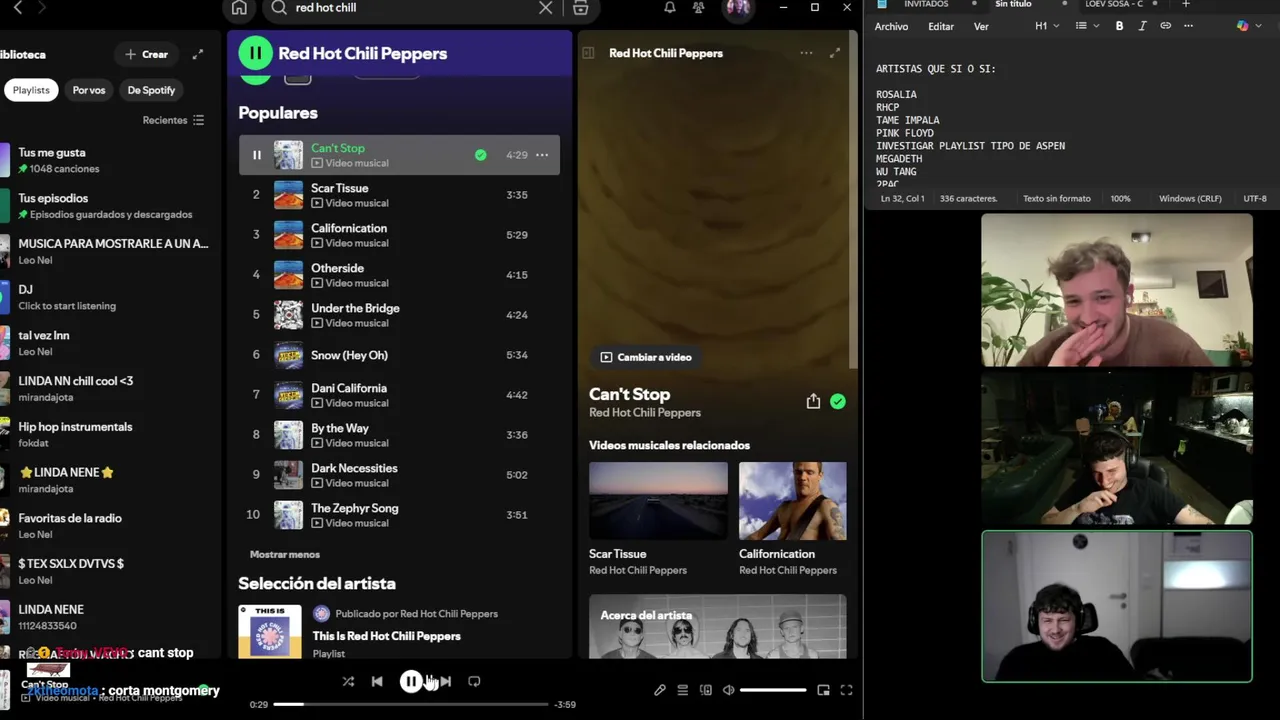
Task: Open connect to a device icon
Action: click(706, 690)
